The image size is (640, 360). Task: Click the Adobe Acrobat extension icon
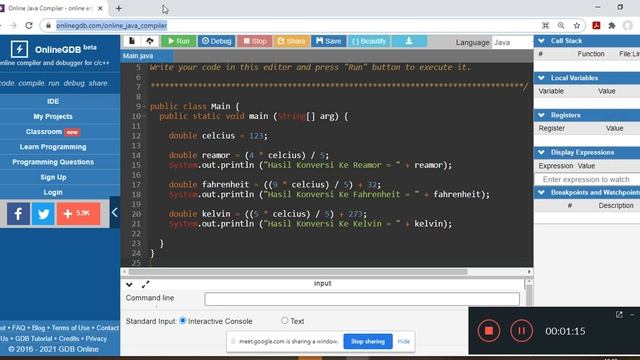[596, 25]
